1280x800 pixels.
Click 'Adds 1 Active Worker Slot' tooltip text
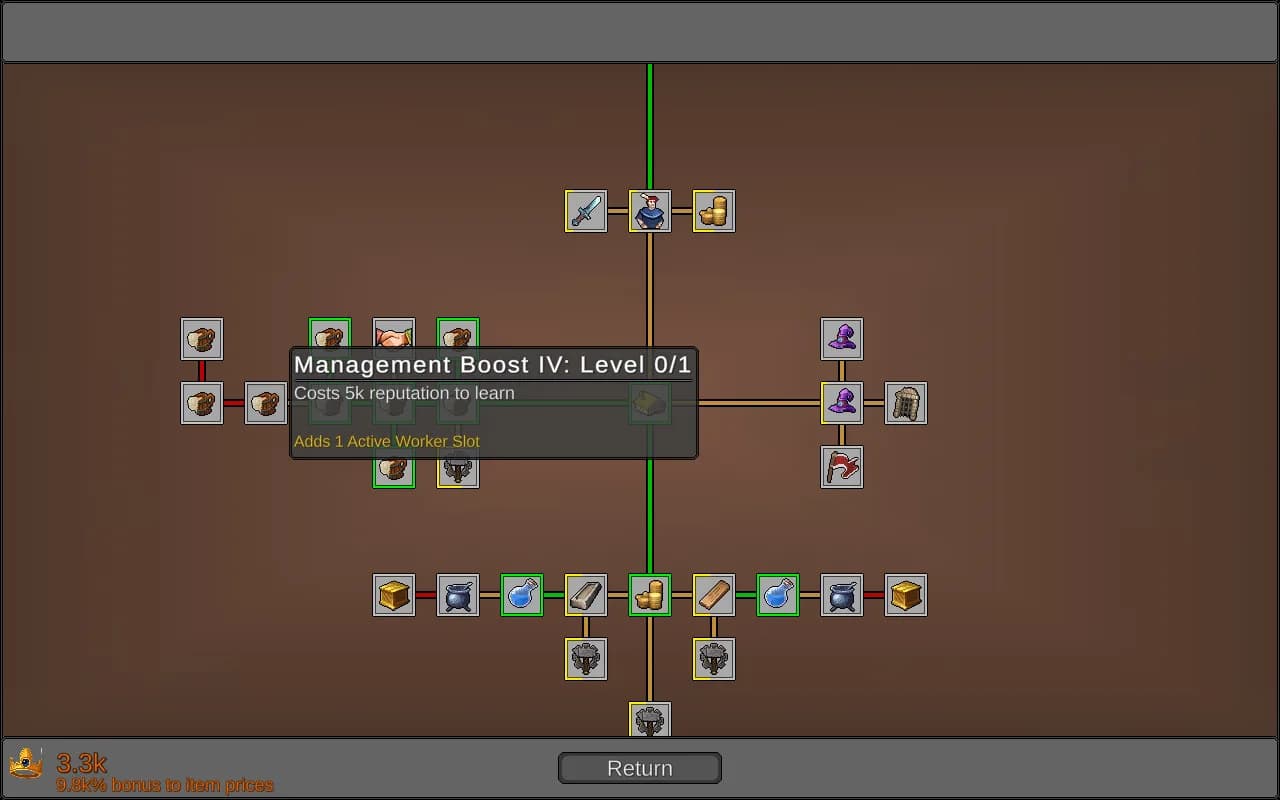click(x=387, y=441)
